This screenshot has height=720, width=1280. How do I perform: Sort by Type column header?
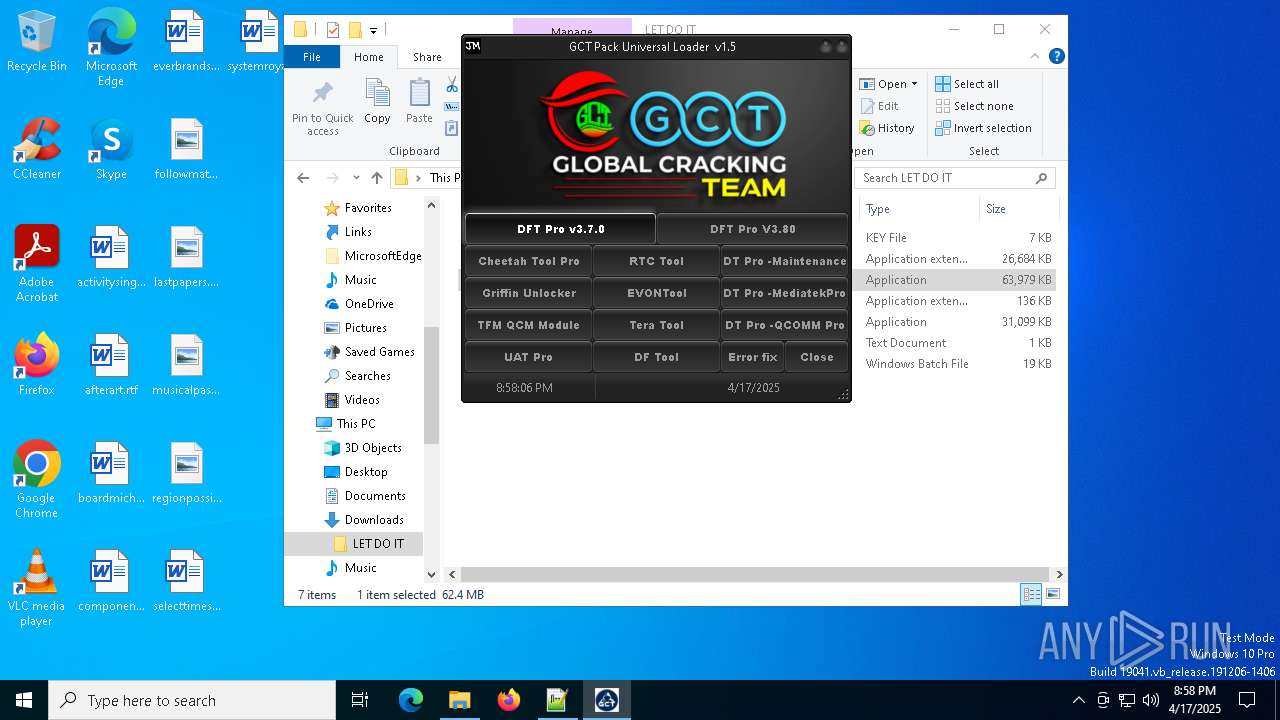pos(918,209)
